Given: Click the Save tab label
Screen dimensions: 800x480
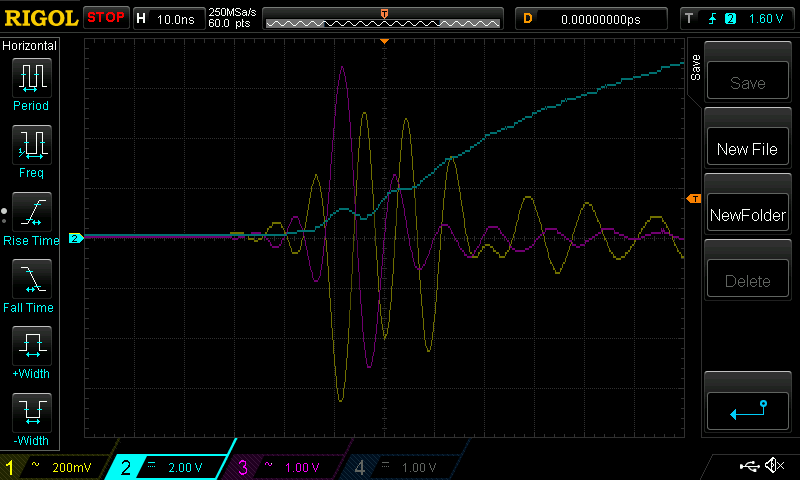Looking at the screenshot, I should tap(695, 68).
